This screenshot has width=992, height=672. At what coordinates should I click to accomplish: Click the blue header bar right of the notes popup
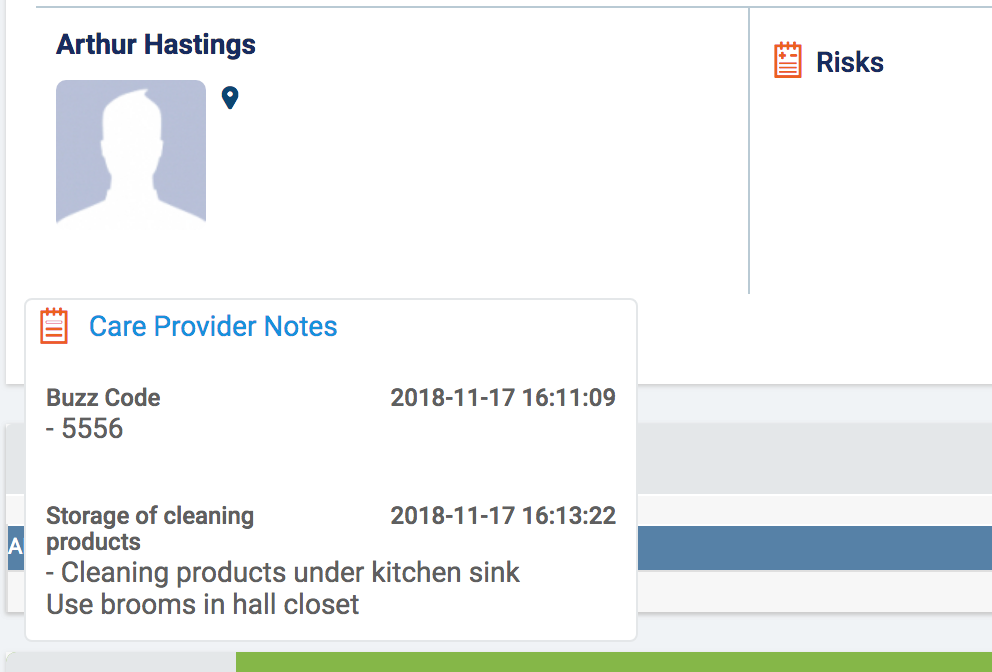814,548
